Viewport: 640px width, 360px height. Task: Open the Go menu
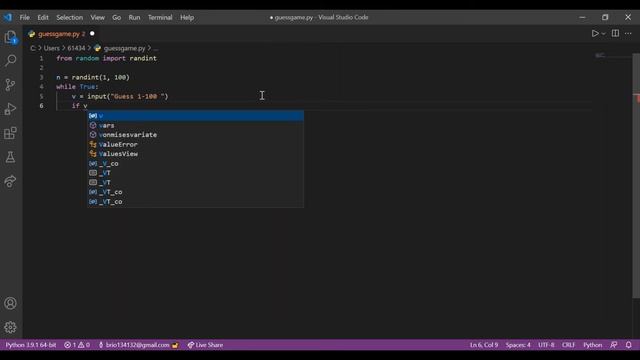117,18
